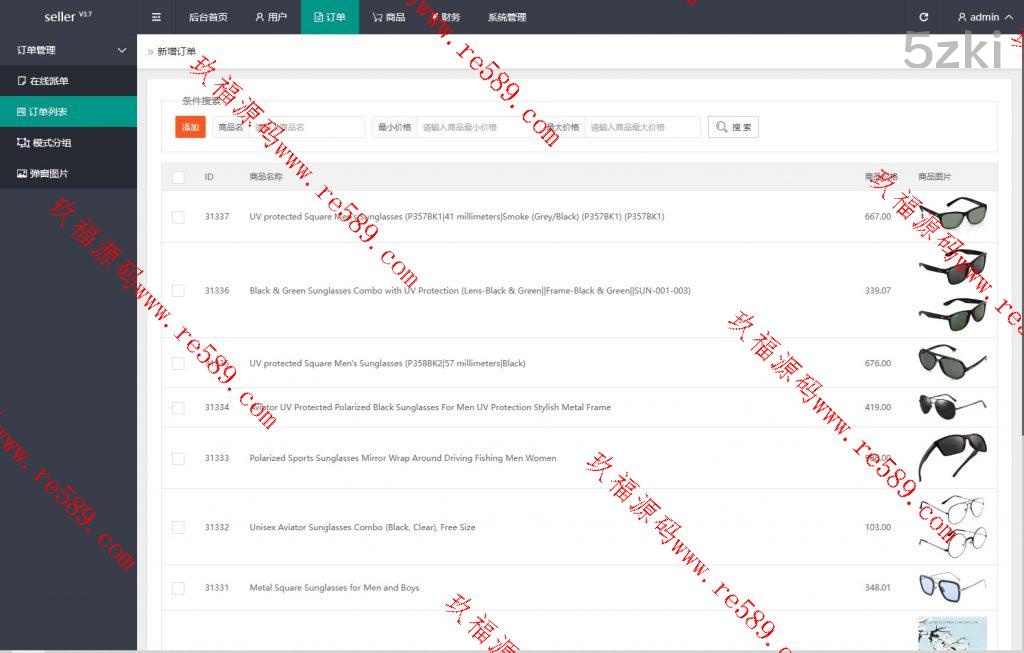The height and width of the screenshot is (653, 1024).
Task: Click the refresh icon in top bar
Action: pyautogui.click(x=923, y=17)
